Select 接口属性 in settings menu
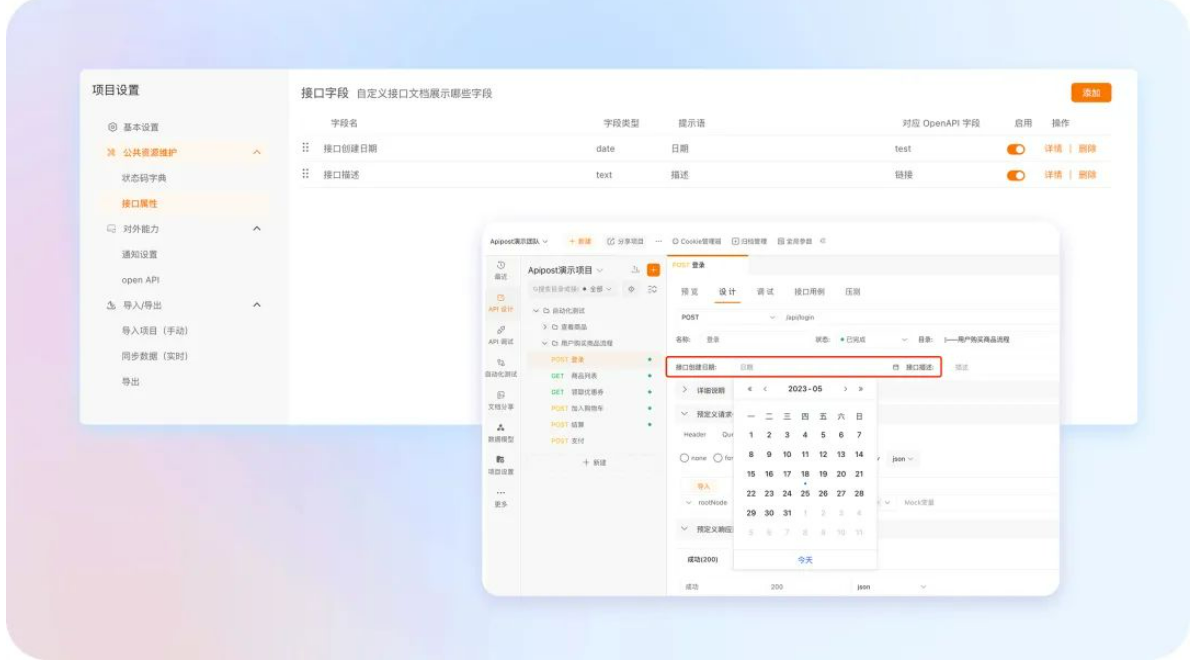Screen dimensions: 1196x662 coord(140,204)
